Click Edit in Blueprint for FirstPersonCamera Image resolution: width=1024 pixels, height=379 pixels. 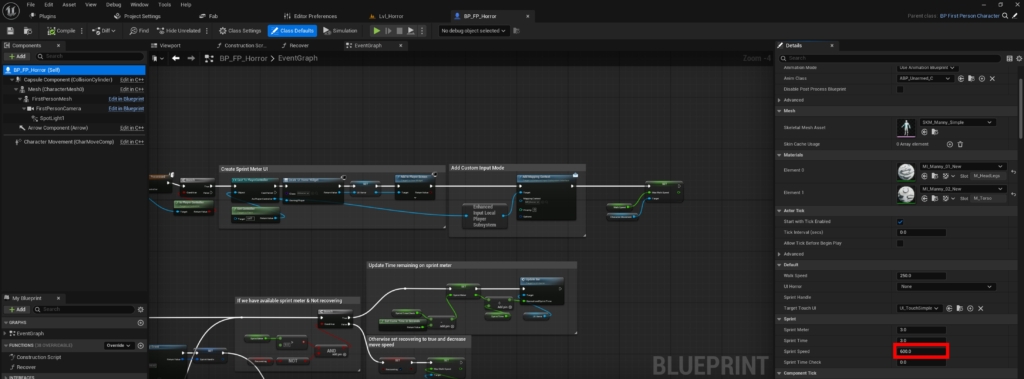126,108
